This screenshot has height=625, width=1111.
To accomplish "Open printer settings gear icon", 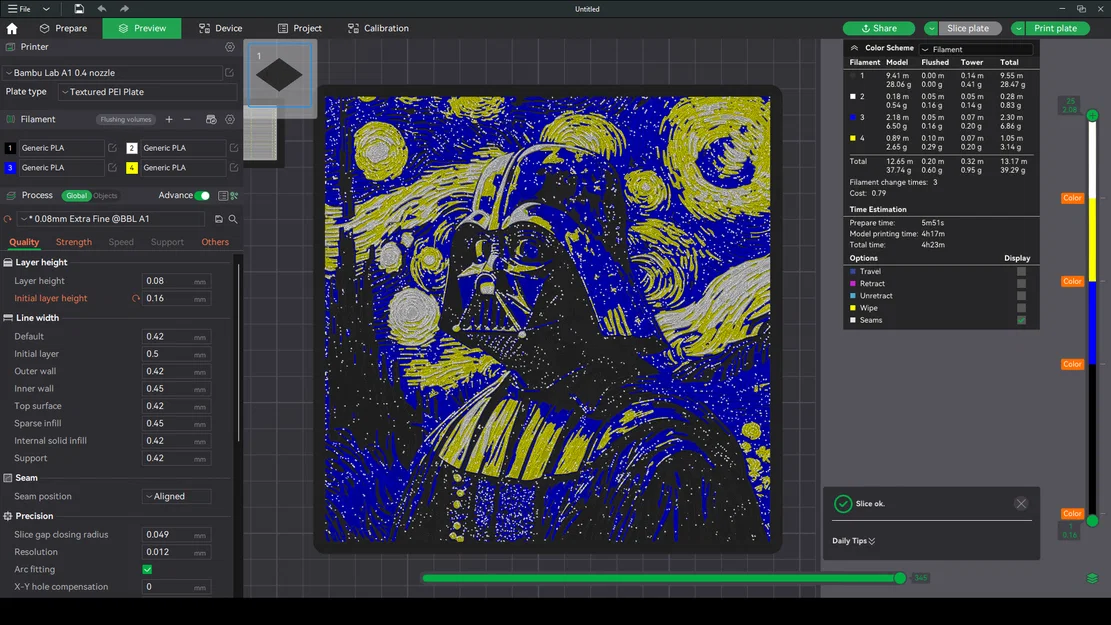I will coord(230,47).
